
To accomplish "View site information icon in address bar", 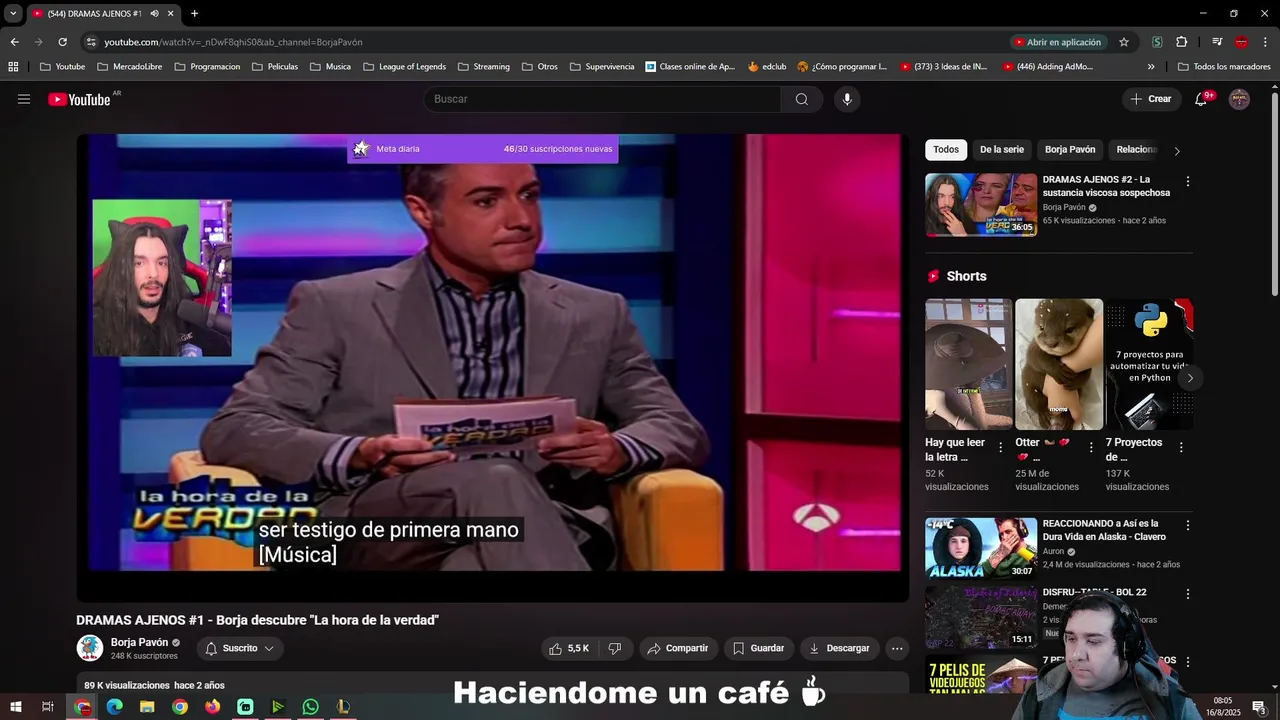I will click(x=91, y=42).
